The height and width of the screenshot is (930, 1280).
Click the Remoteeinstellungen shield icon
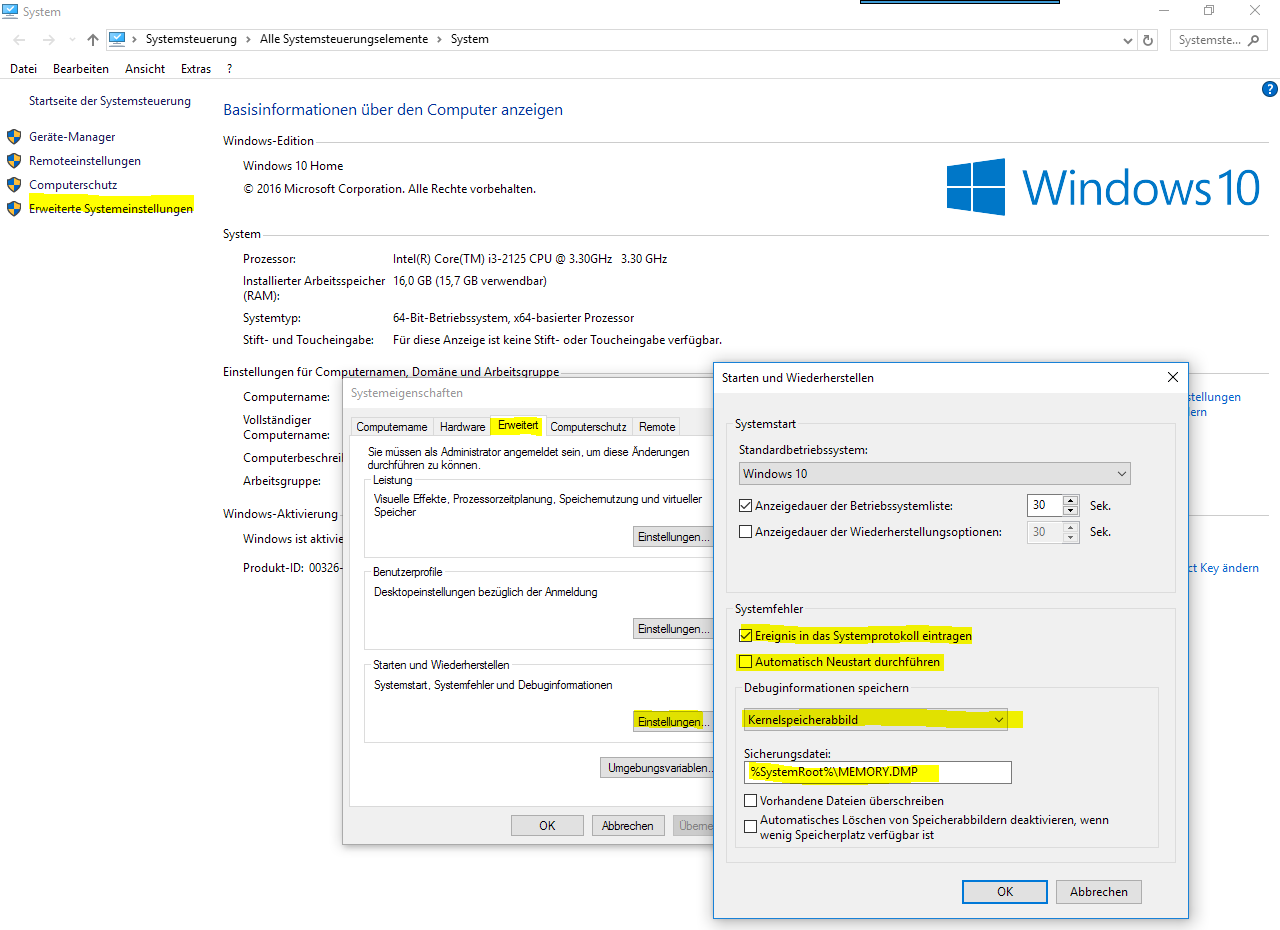tap(13, 161)
